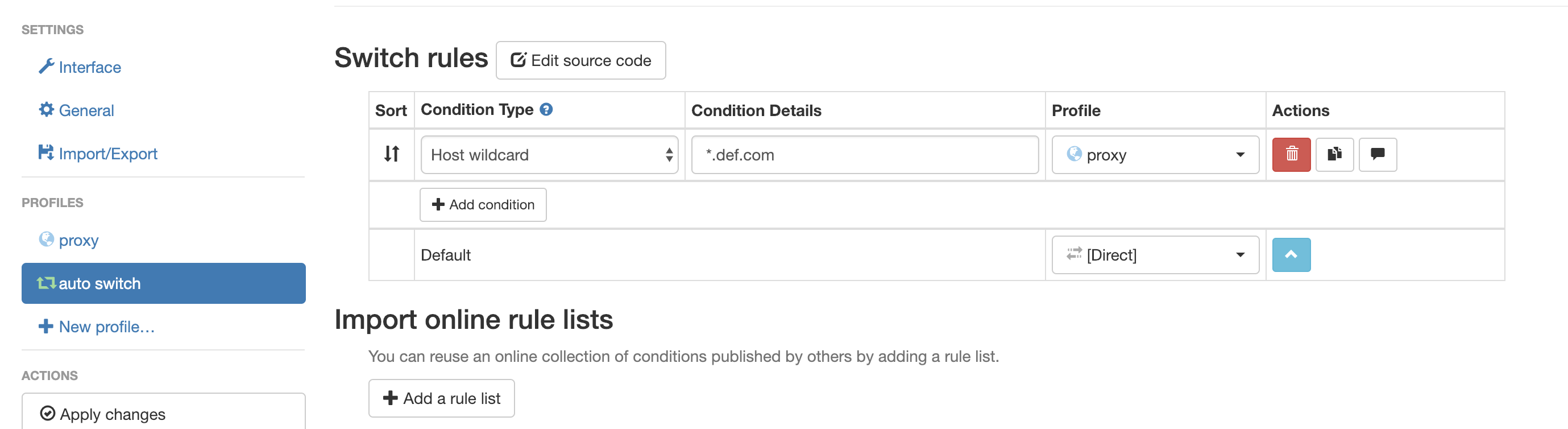Open the proxy profile in sidebar
Image resolution: width=1568 pixels, height=429 pixels.
(x=78, y=240)
